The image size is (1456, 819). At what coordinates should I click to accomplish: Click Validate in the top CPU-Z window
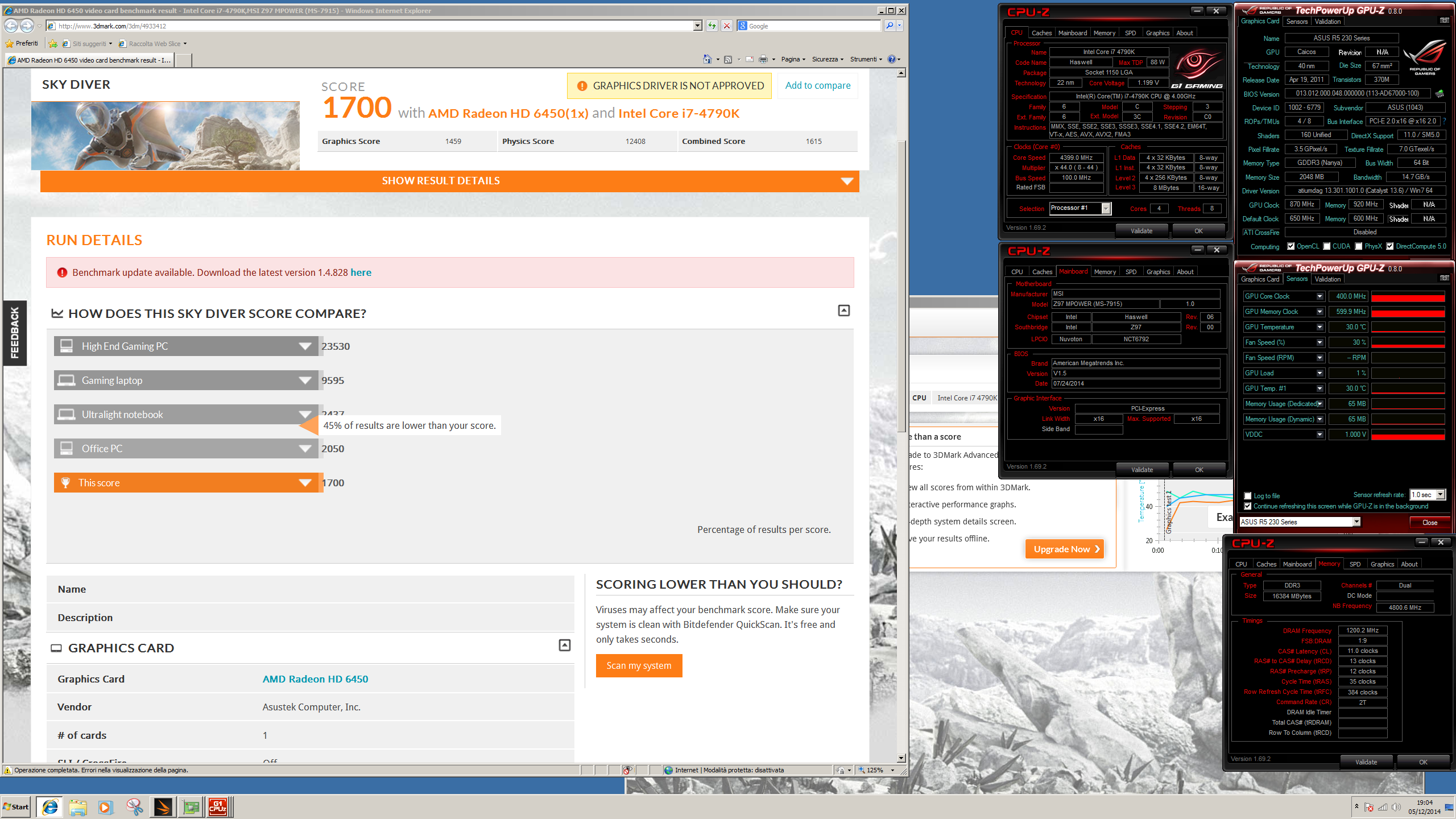[1141, 231]
